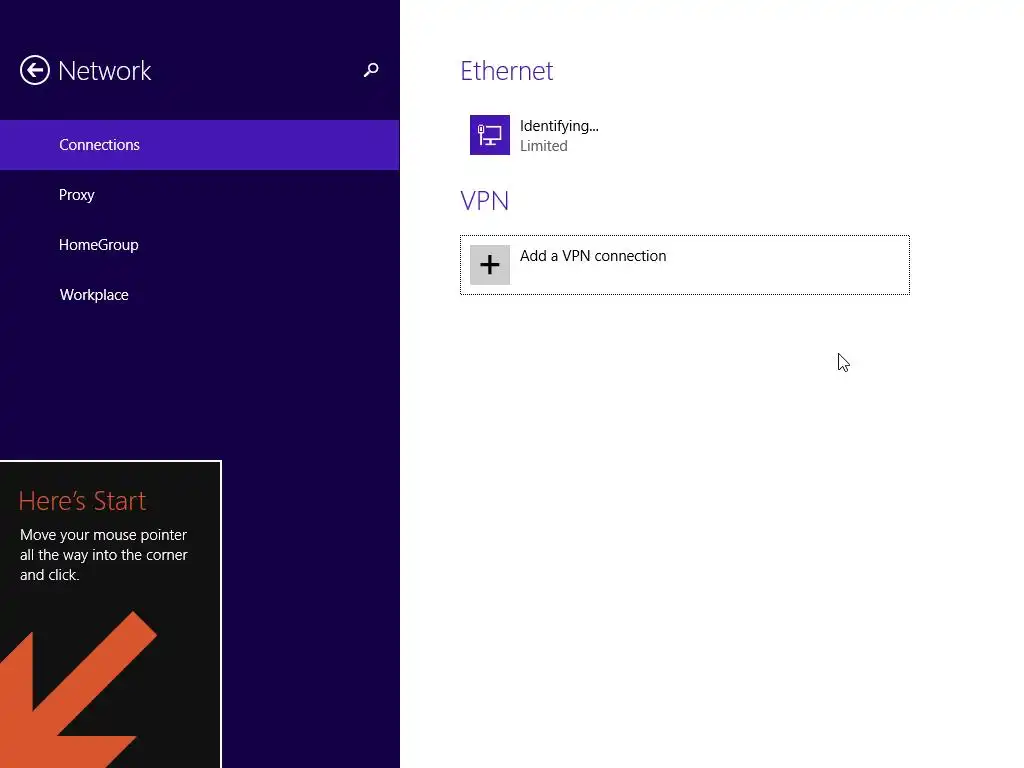Click the Move your mouse pointer tip text

tap(104, 554)
